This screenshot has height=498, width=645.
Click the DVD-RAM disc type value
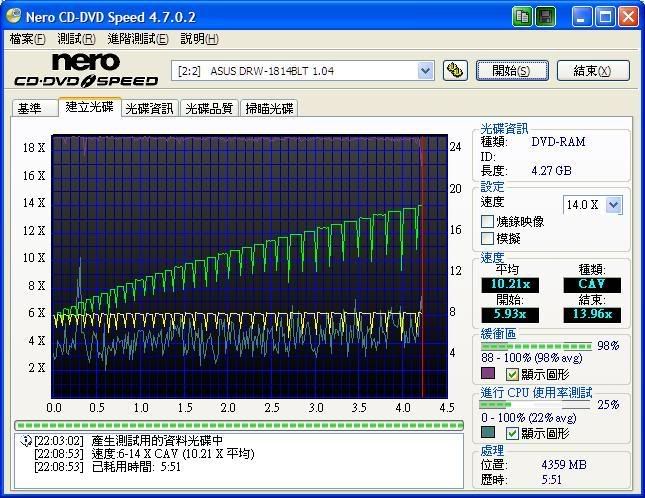point(558,142)
